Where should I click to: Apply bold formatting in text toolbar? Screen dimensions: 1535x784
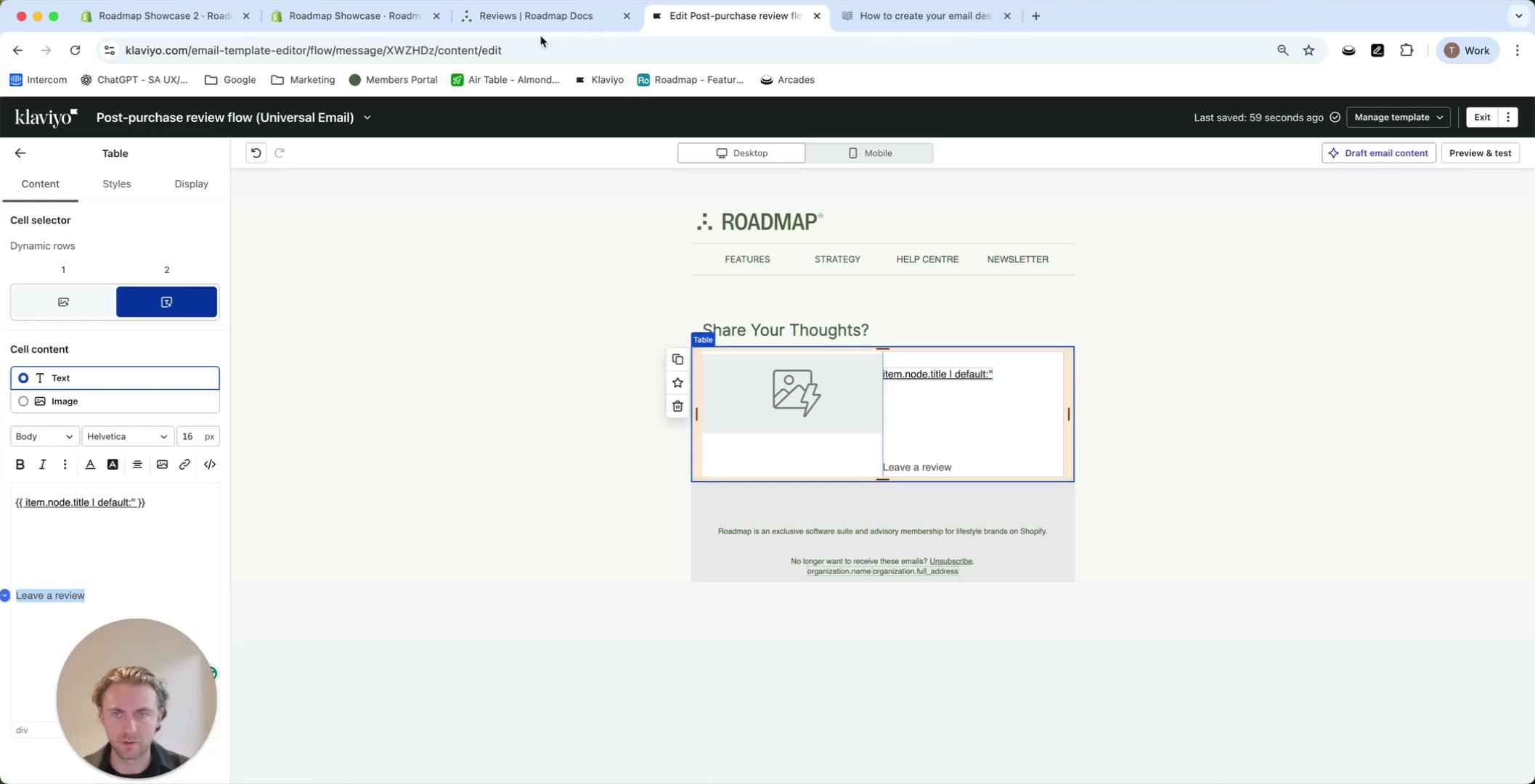click(20, 464)
